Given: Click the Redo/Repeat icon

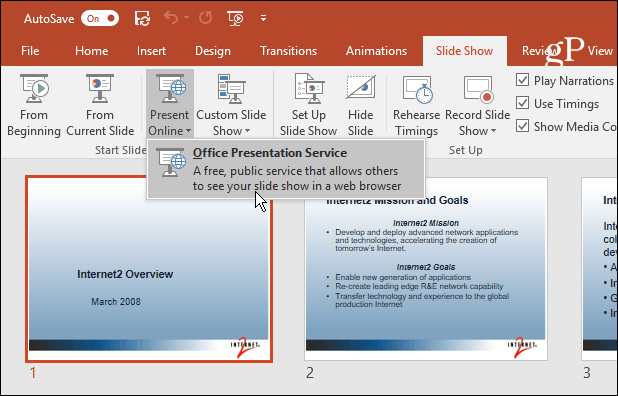Looking at the screenshot, I should pyautogui.click(x=205, y=18).
